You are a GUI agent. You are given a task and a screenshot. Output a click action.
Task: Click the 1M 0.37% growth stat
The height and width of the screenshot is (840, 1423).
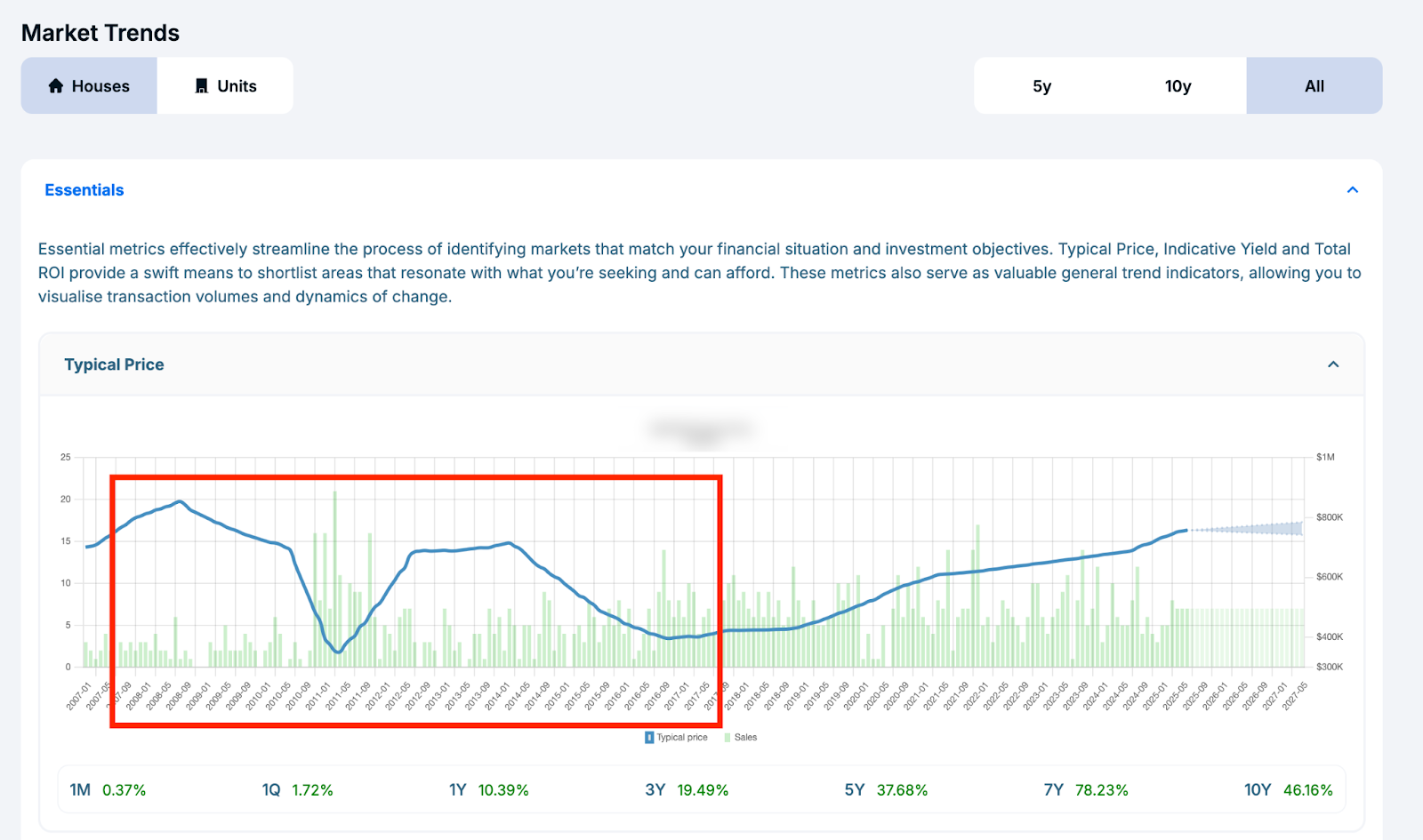[108, 790]
